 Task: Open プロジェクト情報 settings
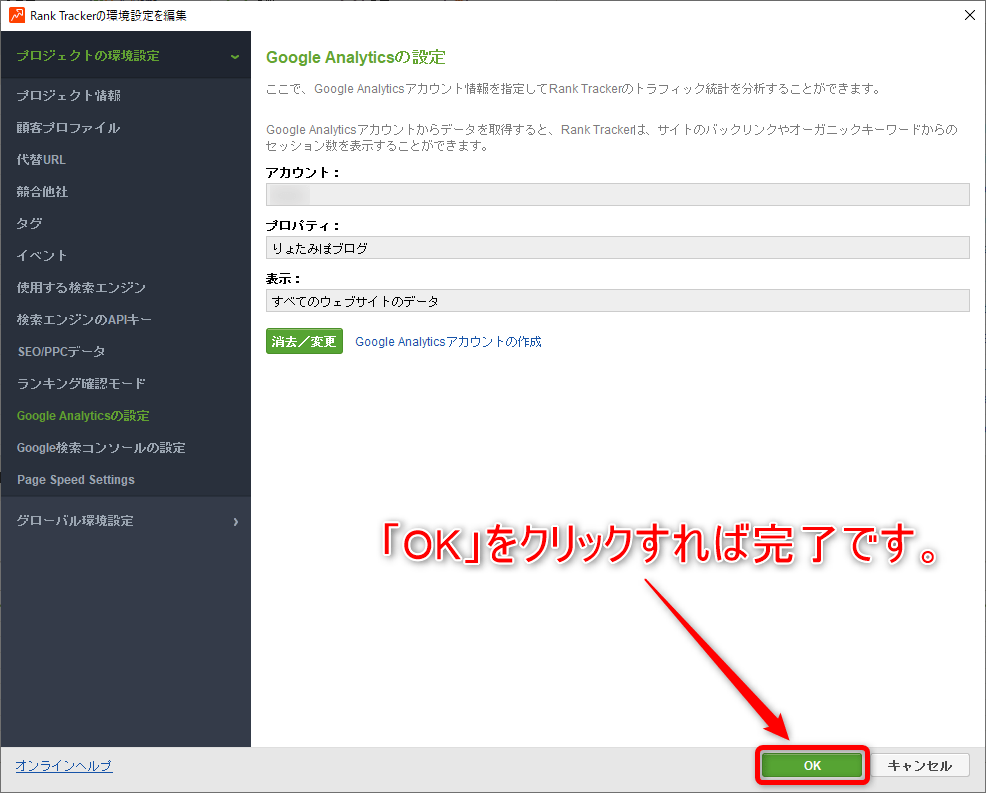click(x=69, y=96)
